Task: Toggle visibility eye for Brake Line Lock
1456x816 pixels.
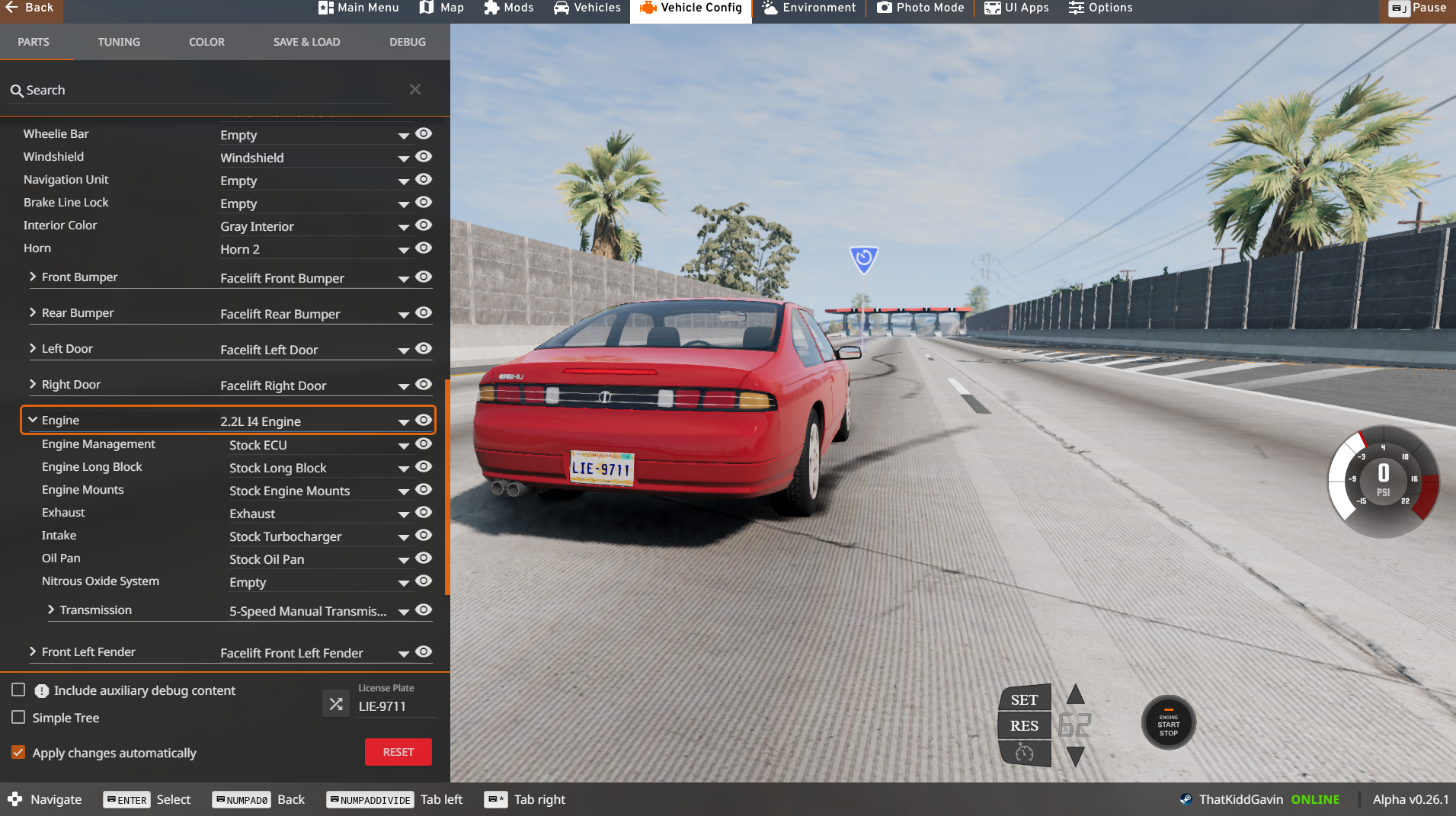Action: click(x=424, y=202)
